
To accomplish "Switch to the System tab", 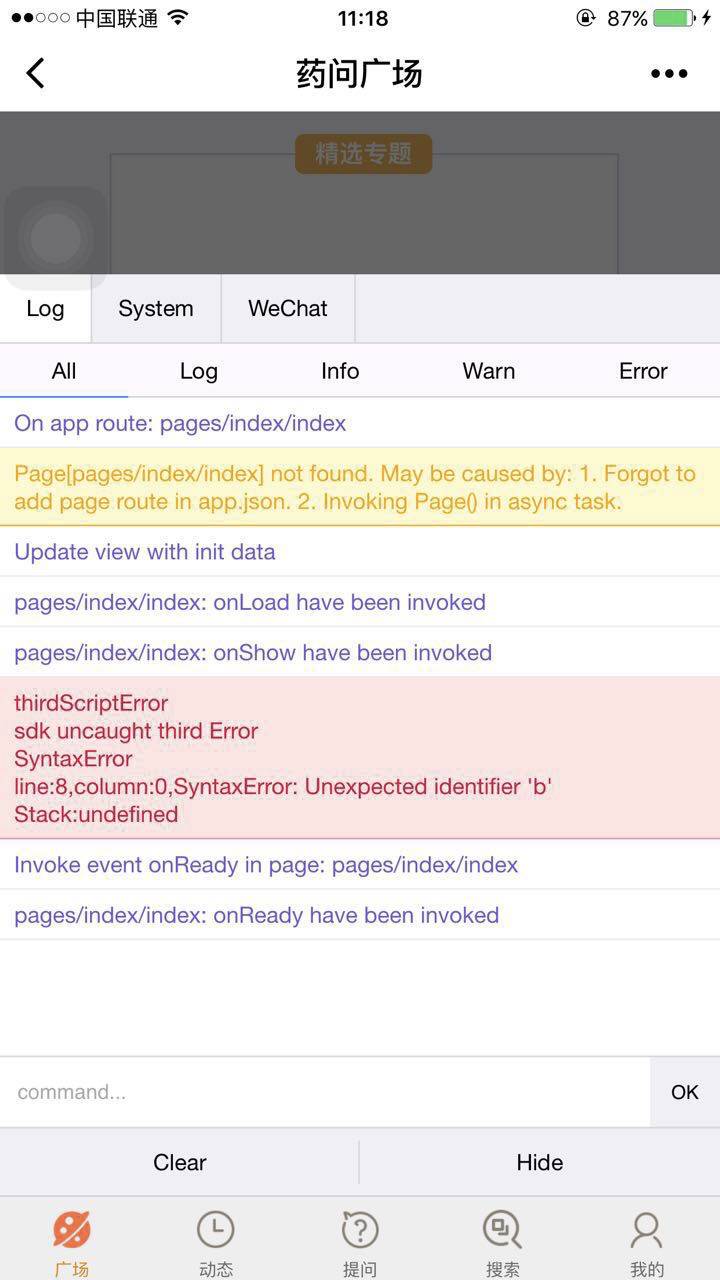I will (156, 309).
